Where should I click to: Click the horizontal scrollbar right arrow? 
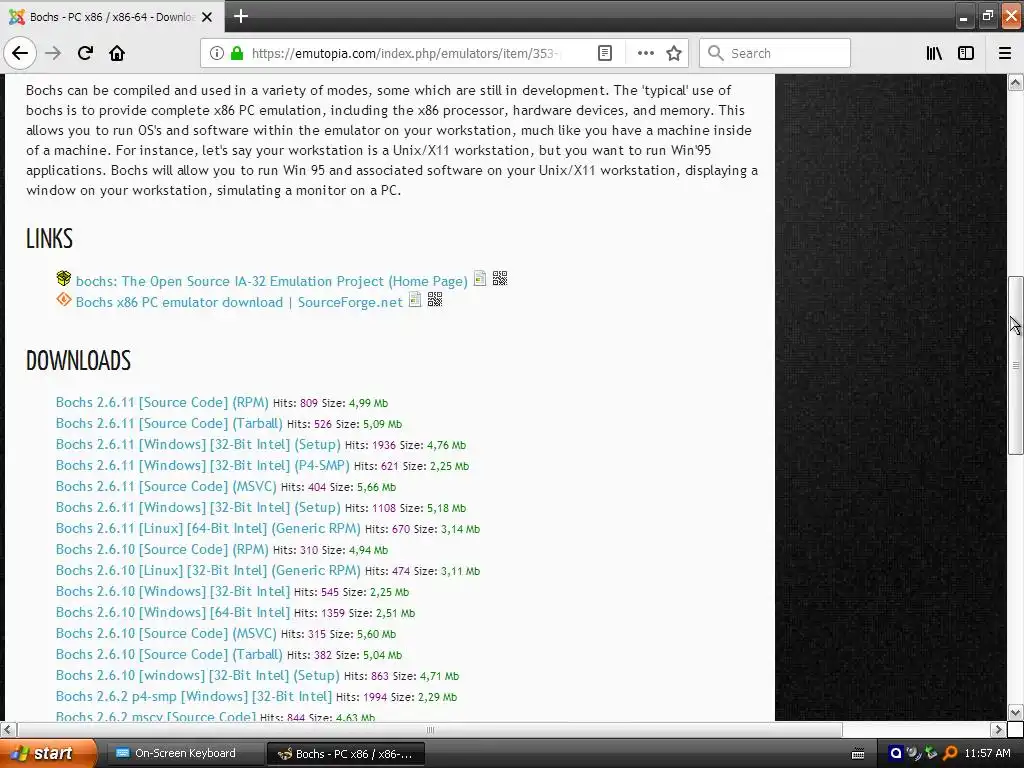click(998, 729)
